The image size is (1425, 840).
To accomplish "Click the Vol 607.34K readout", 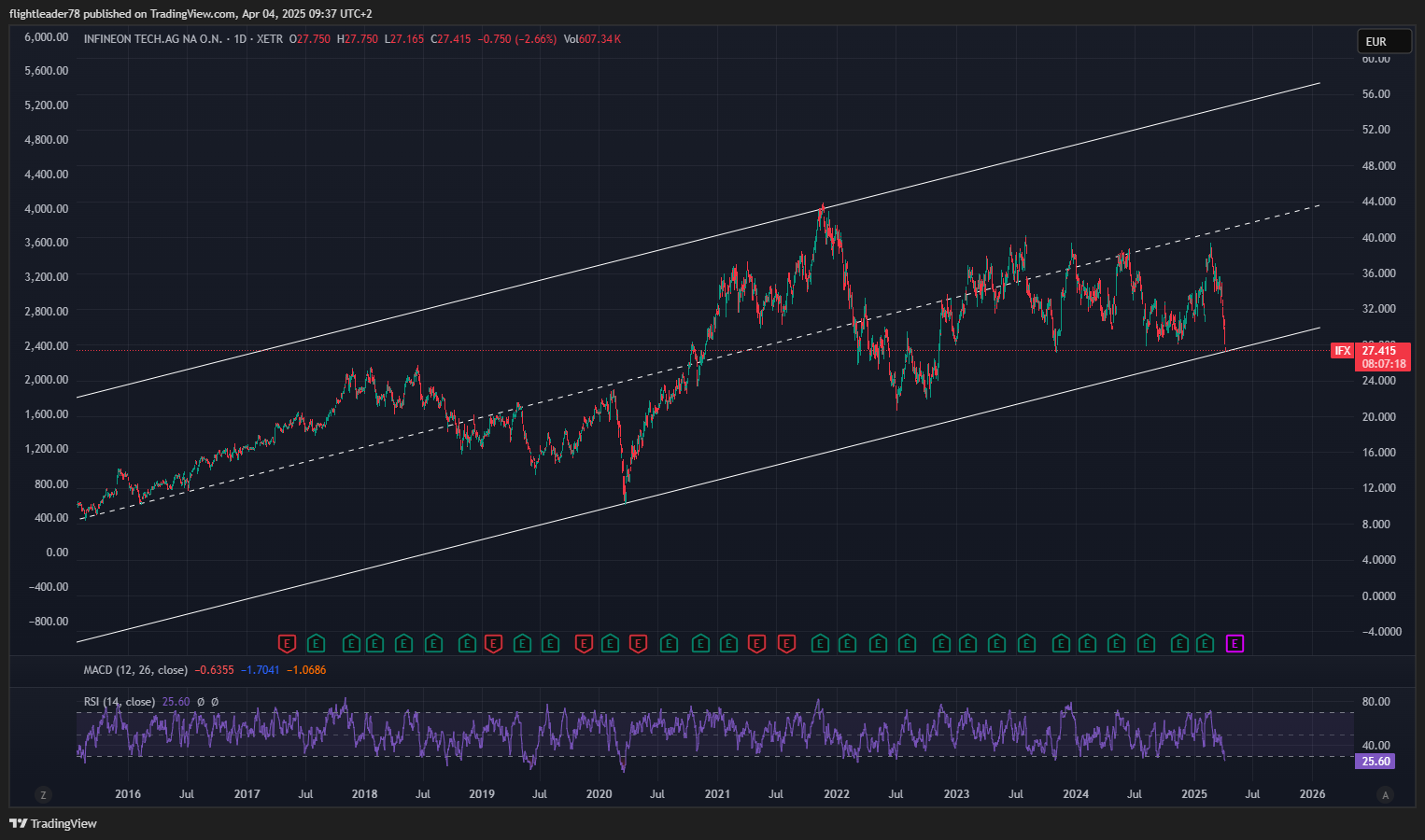I will pos(592,39).
